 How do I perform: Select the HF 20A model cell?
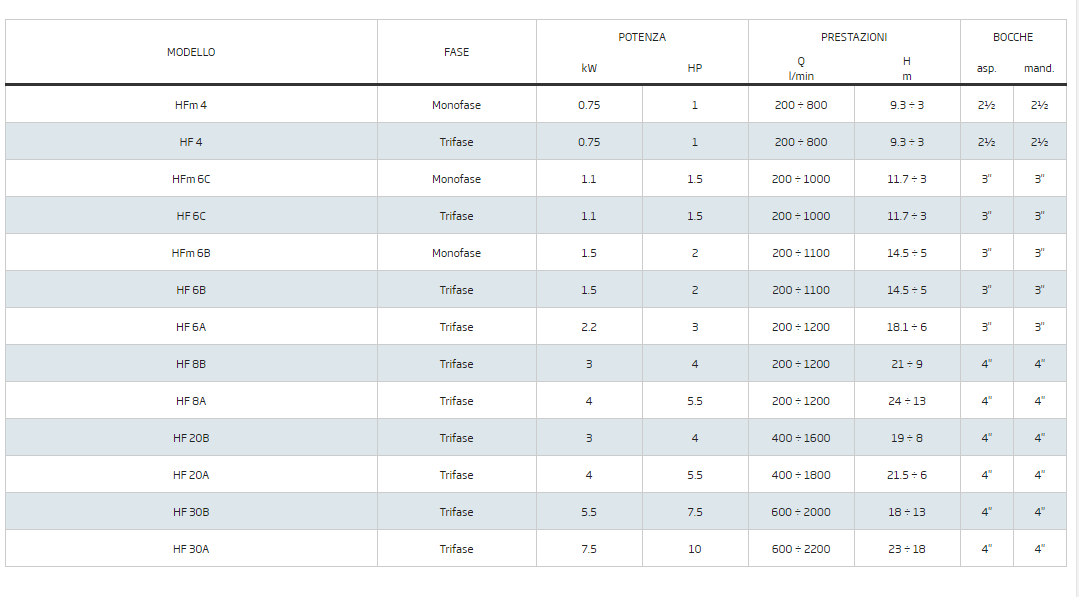coord(191,475)
